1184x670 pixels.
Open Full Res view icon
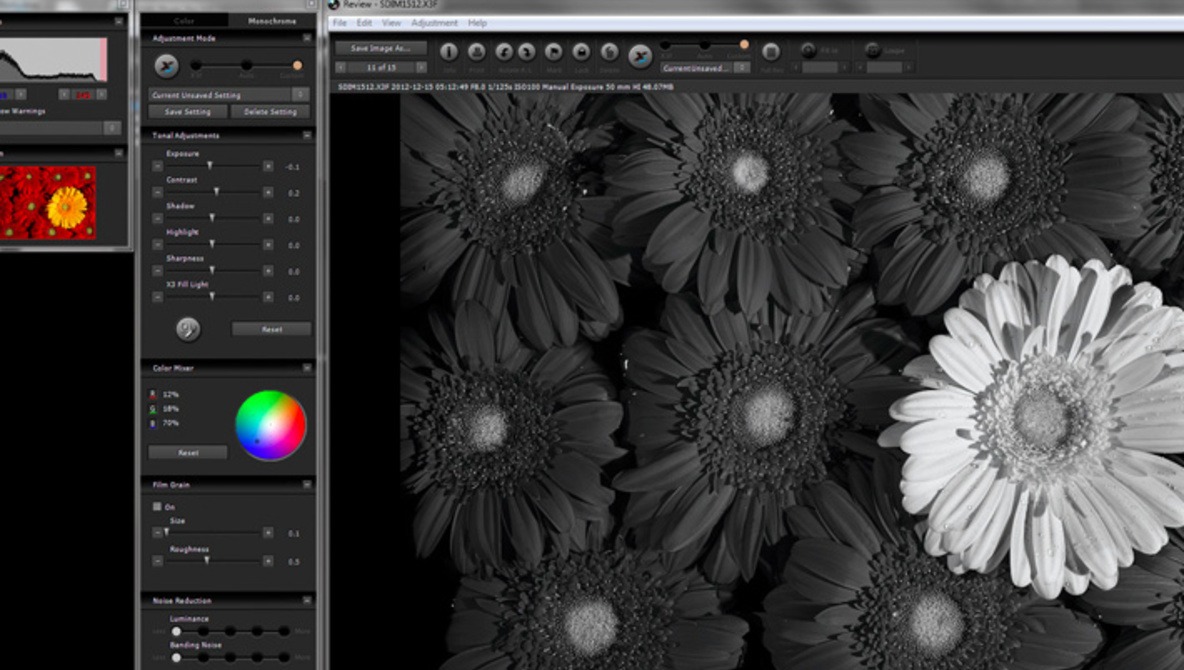click(x=771, y=51)
